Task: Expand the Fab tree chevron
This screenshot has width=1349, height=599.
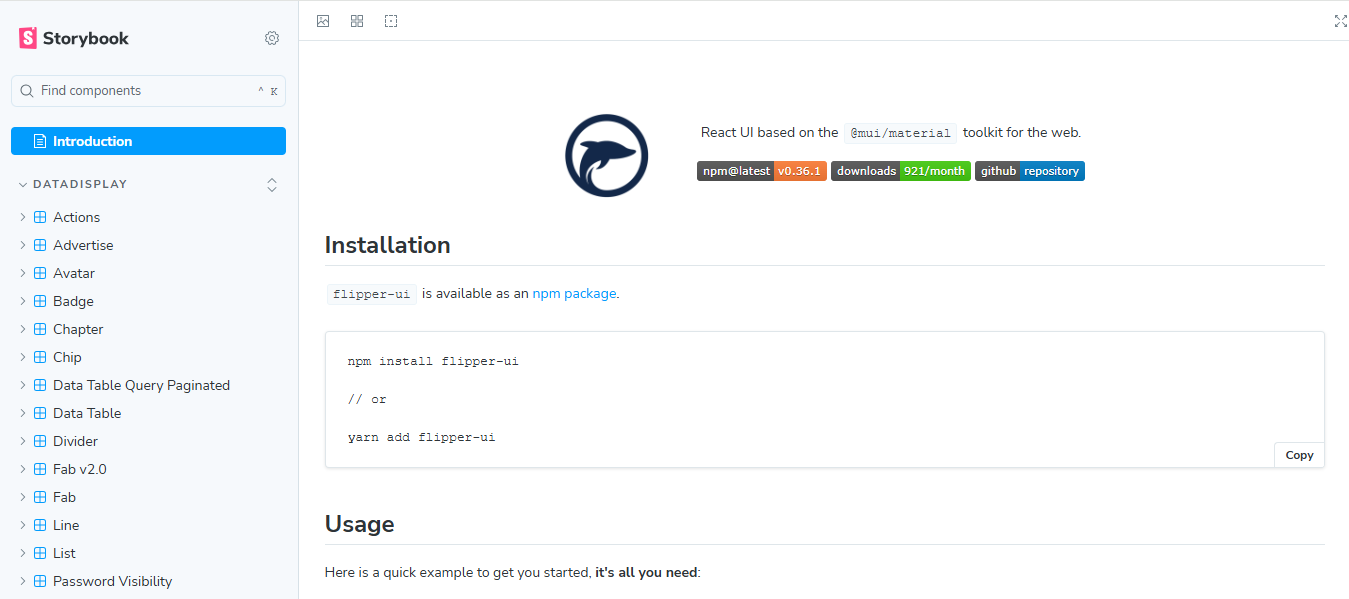Action: click(x=22, y=497)
